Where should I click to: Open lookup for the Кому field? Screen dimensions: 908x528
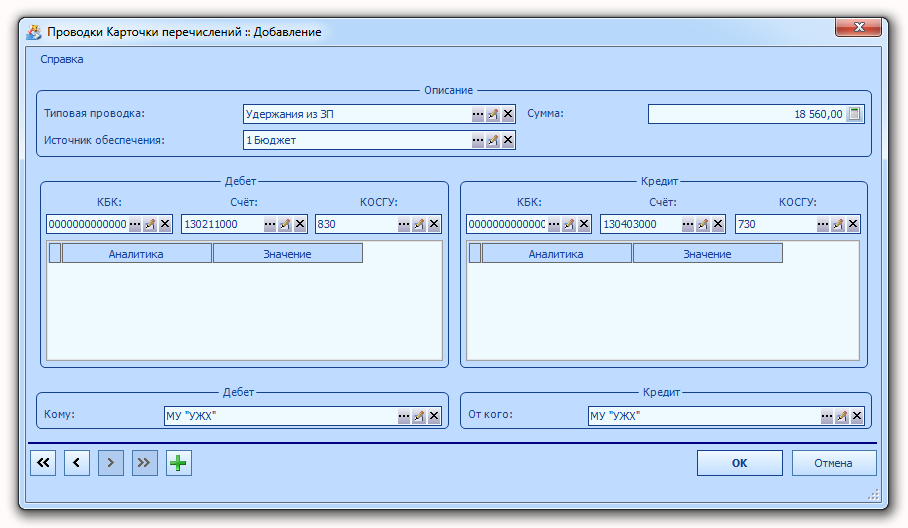pos(404,416)
